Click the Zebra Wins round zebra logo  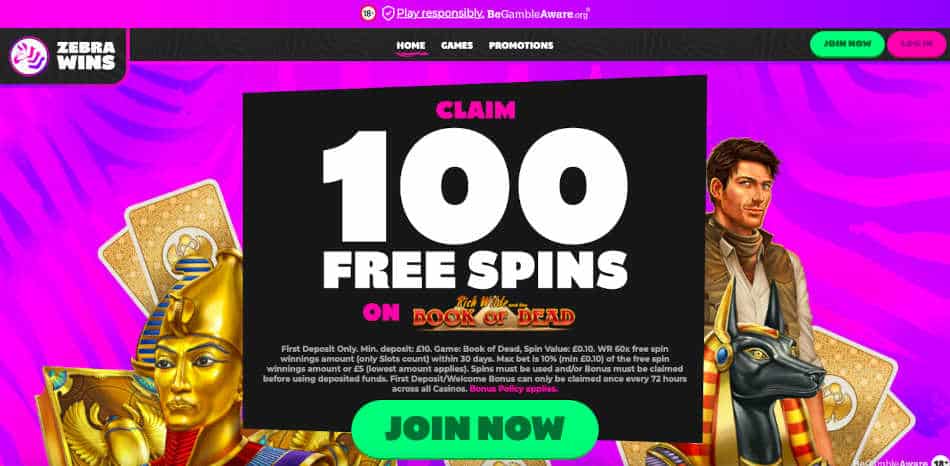tap(28, 56)
